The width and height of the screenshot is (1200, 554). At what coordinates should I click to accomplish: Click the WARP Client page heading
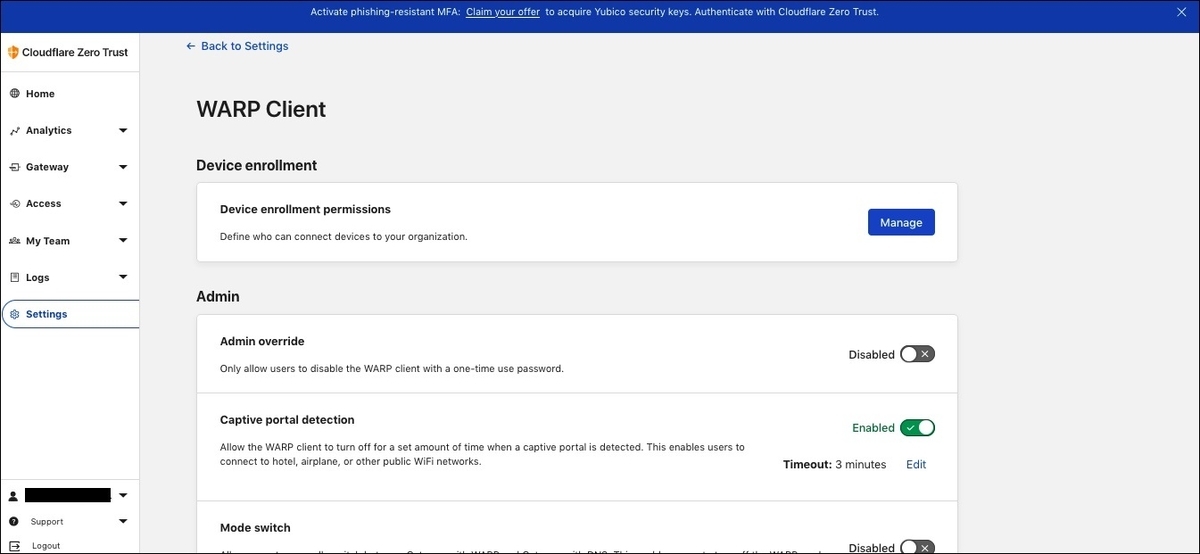point(261,110)
